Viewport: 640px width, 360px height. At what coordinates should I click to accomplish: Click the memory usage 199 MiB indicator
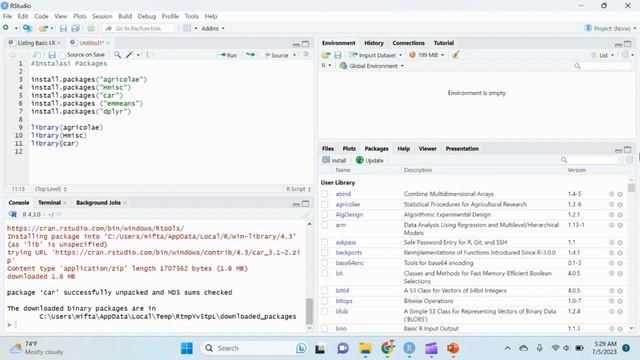click(x=427, y=55)
